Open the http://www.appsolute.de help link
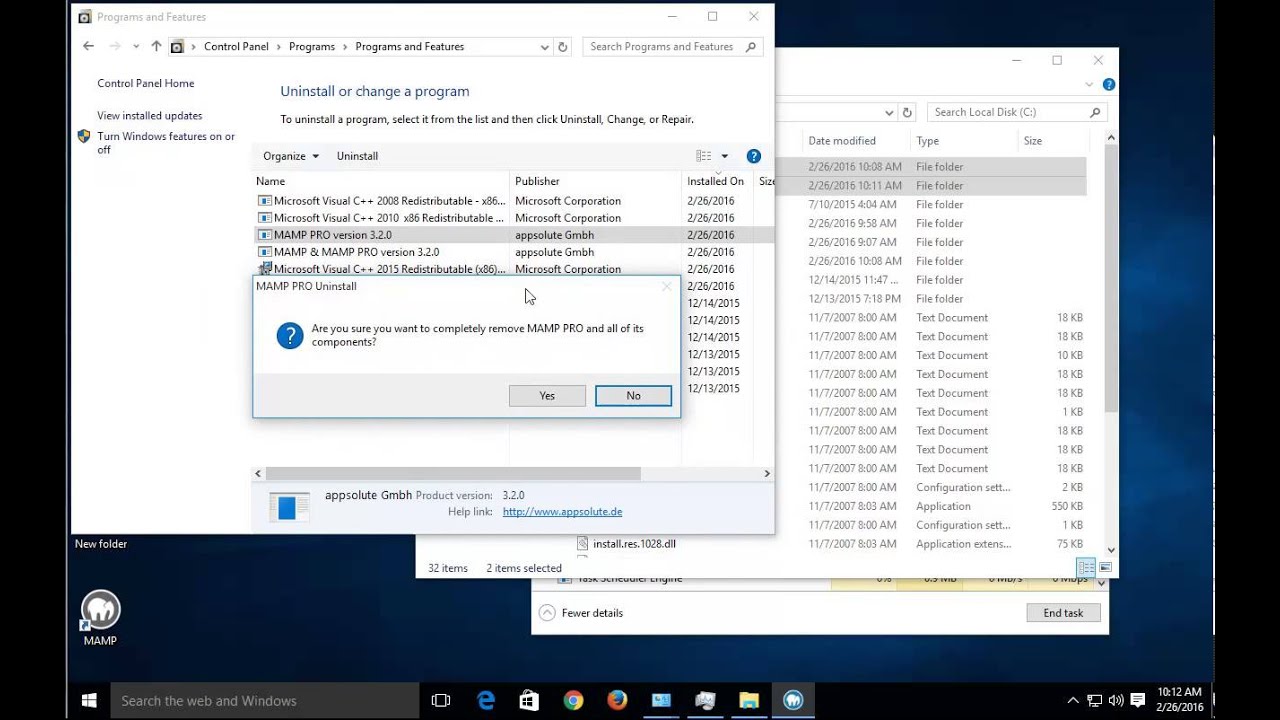 click(562, 512)
